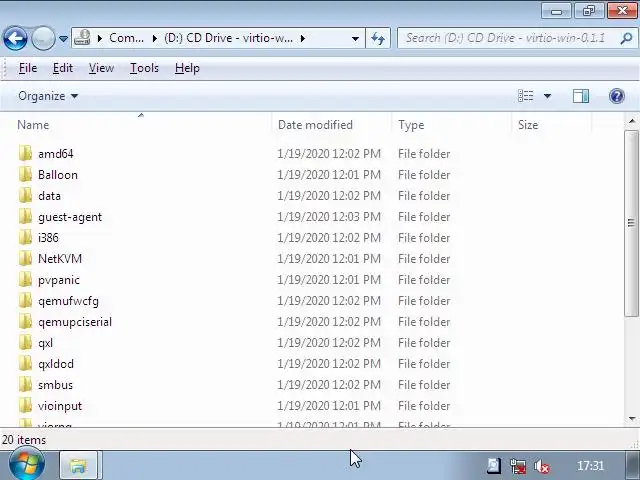This screenshot has height=480, width=640.
Task: Open the View menu
Action: 101,68
